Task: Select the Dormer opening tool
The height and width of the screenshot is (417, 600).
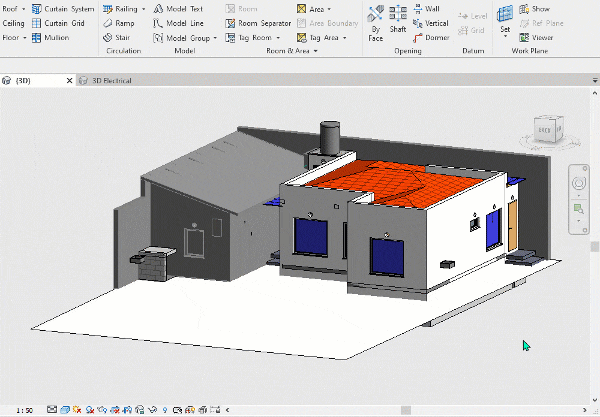Action: (431, 38)
